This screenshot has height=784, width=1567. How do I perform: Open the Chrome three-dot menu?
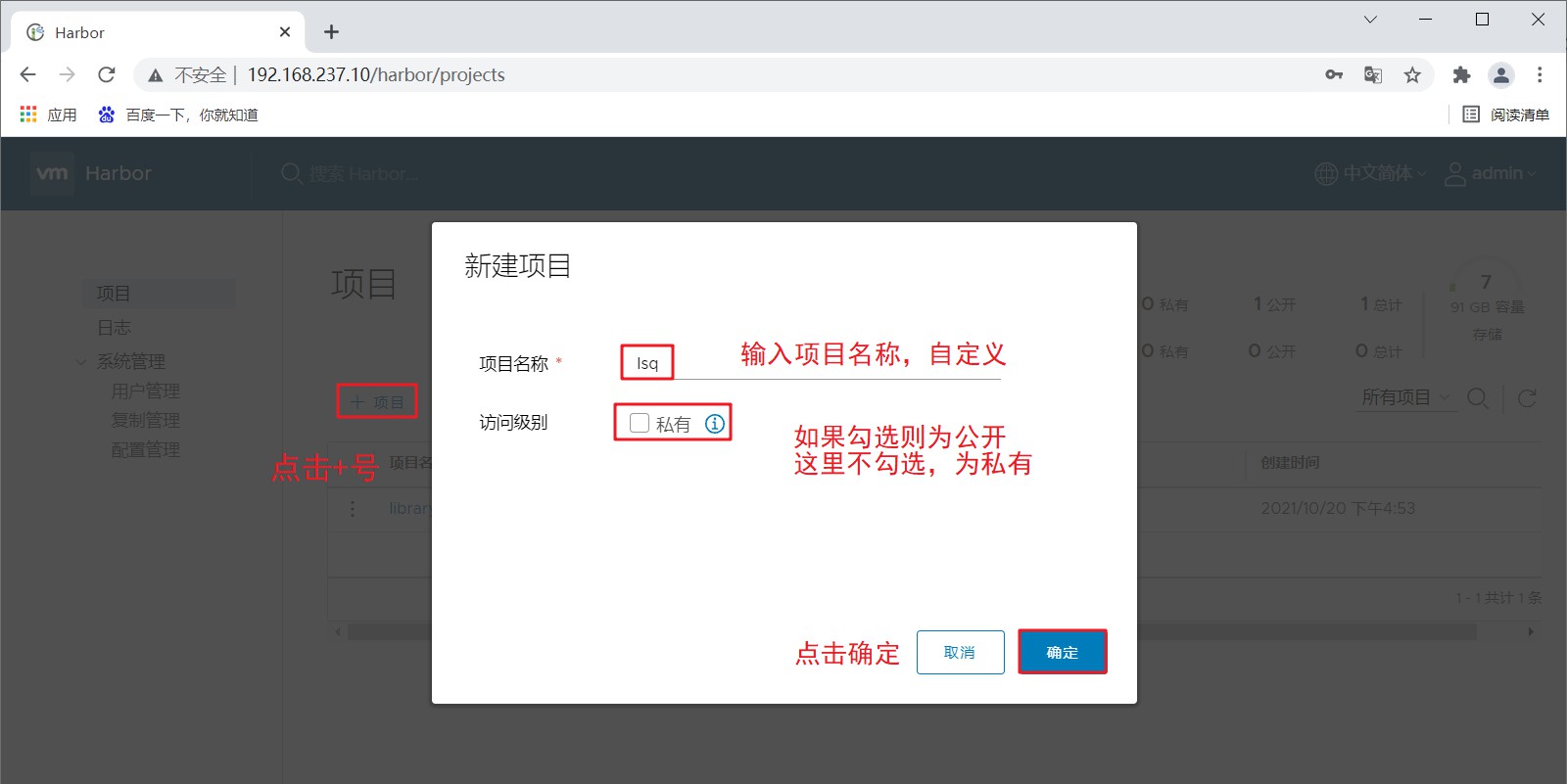pyautogui.click(x=1540, y=74)
